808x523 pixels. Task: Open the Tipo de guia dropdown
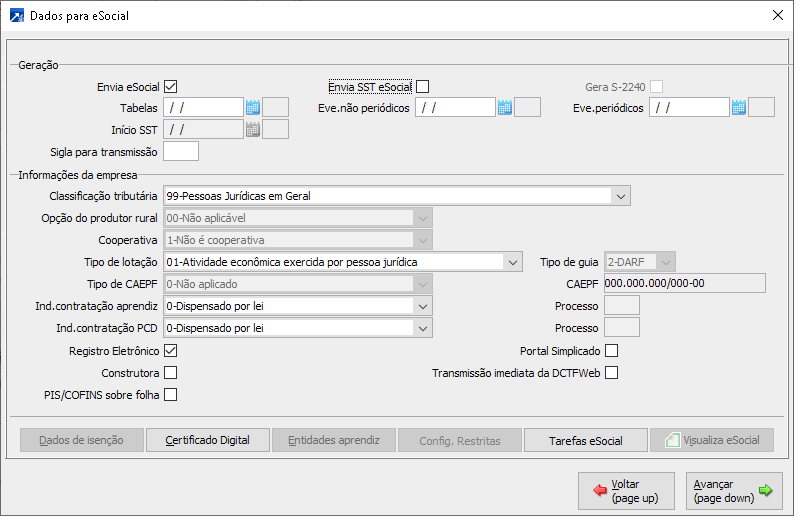click(x=666, y=262)
